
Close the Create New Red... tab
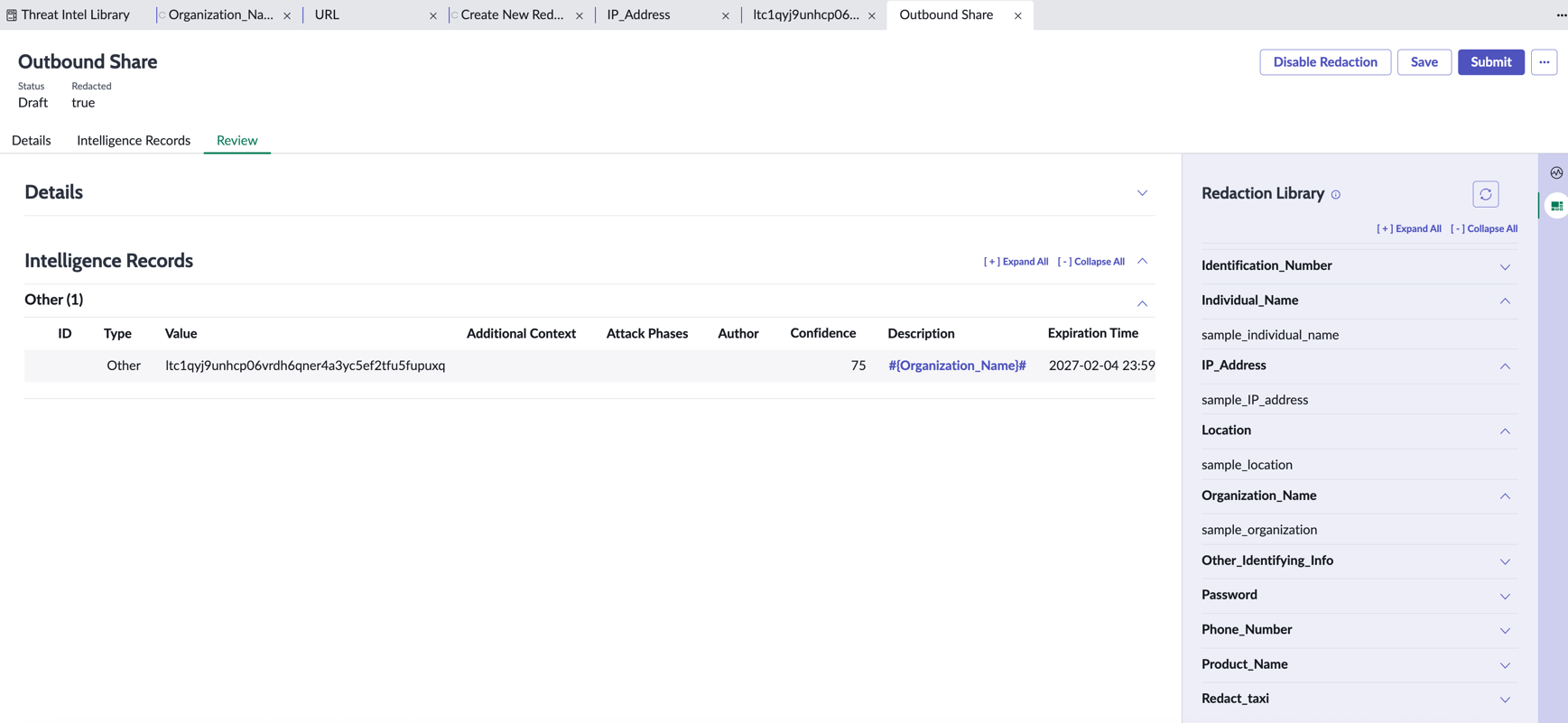[580, 15]
